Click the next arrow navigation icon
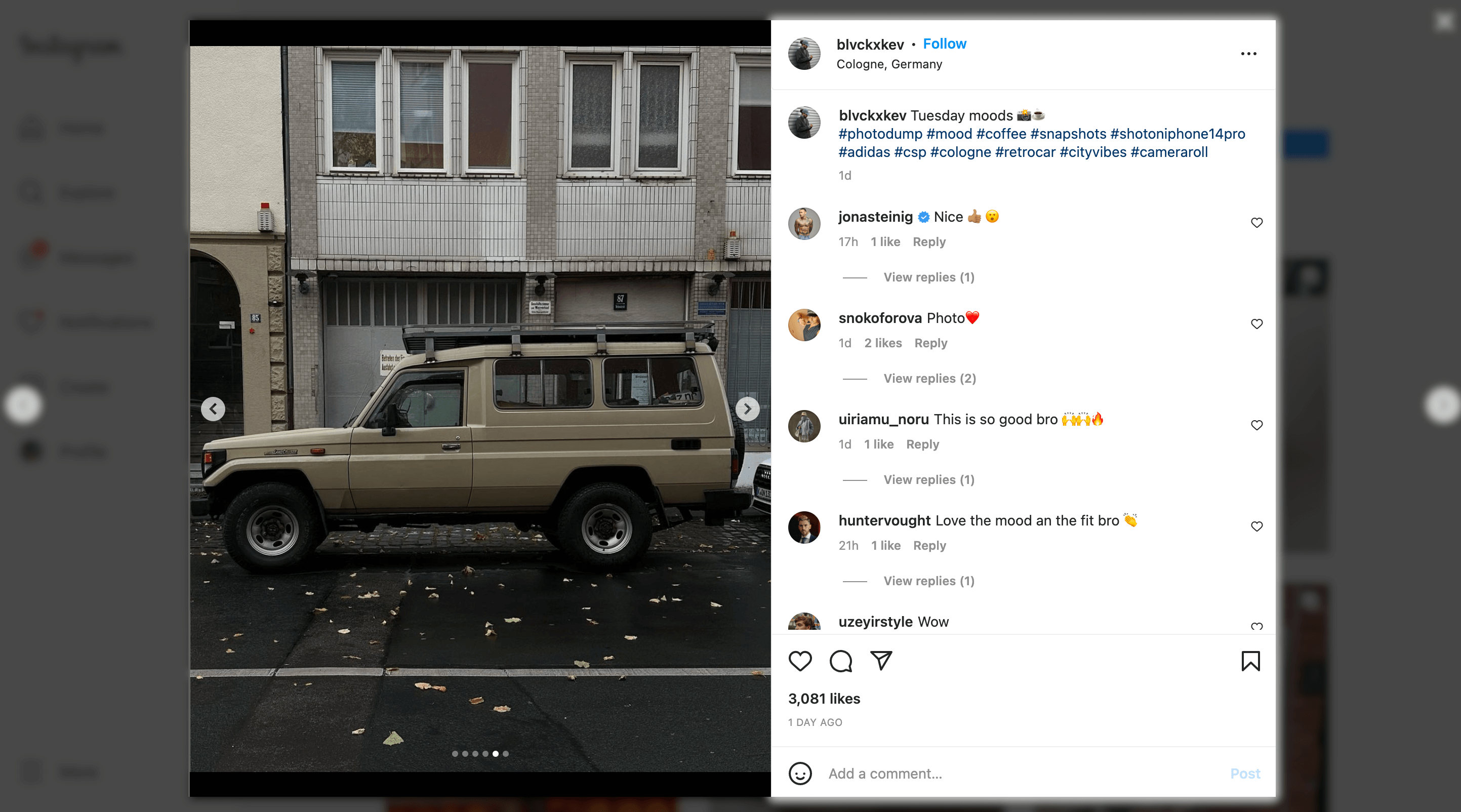 [x=747, y=408]
